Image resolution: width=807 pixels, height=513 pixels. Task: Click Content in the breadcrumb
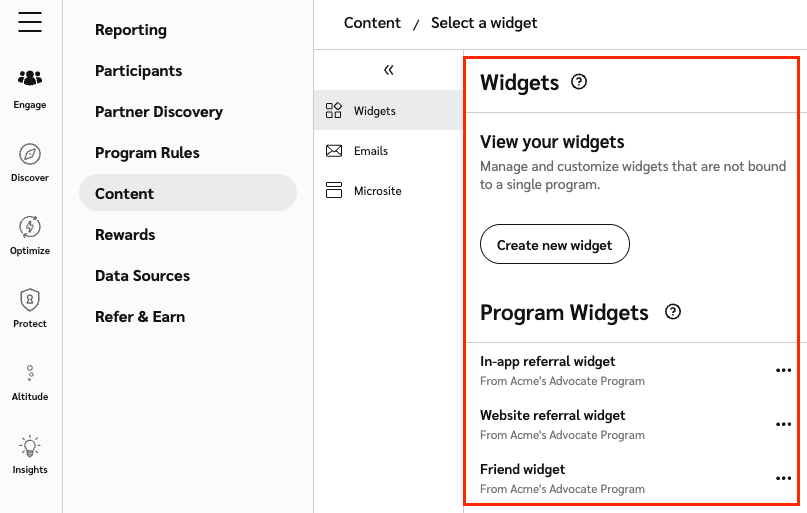(x=372, y=23)
